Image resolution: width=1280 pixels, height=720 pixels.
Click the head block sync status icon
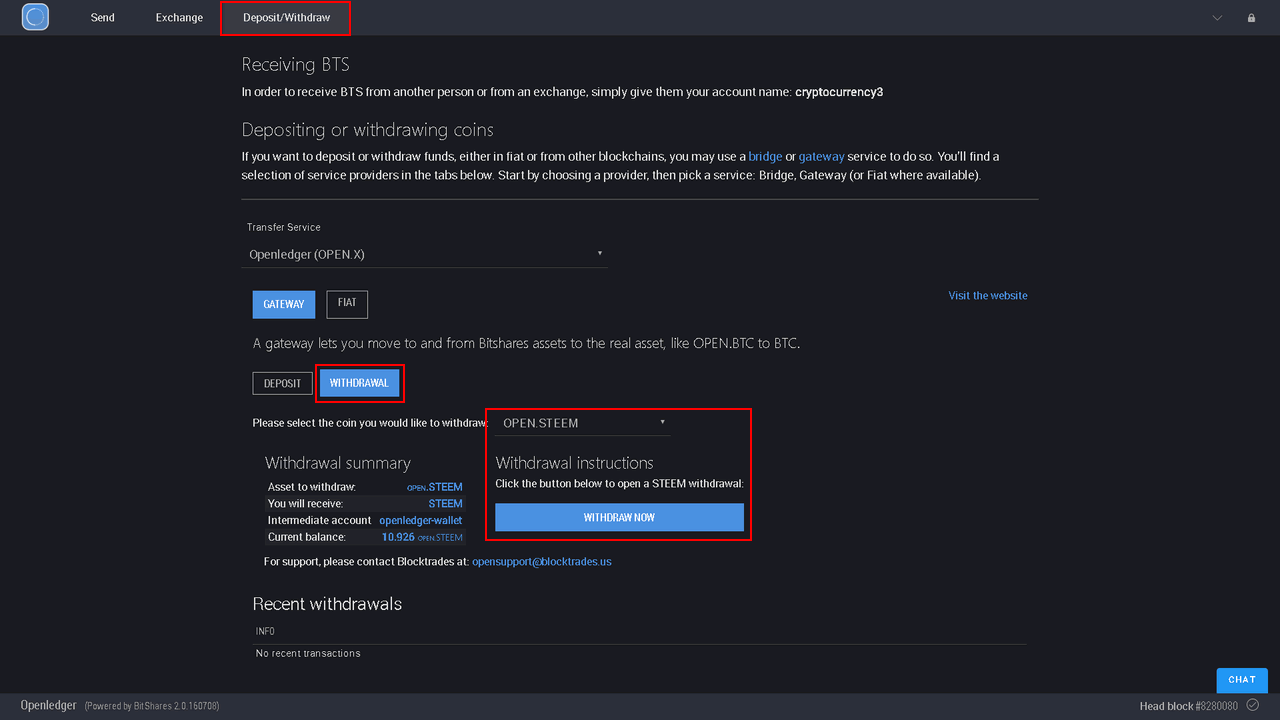pos(1253,705)
